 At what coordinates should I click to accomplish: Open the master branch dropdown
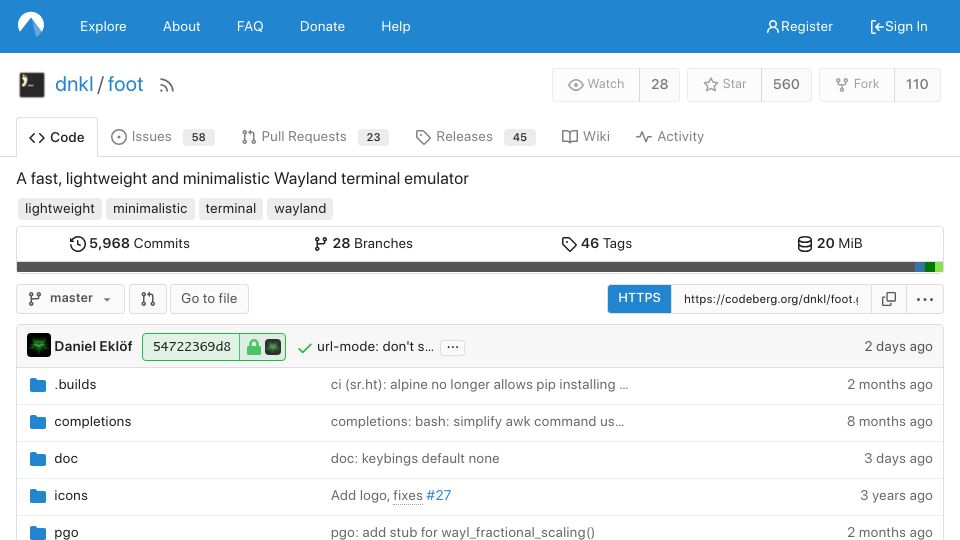(70, 299)
